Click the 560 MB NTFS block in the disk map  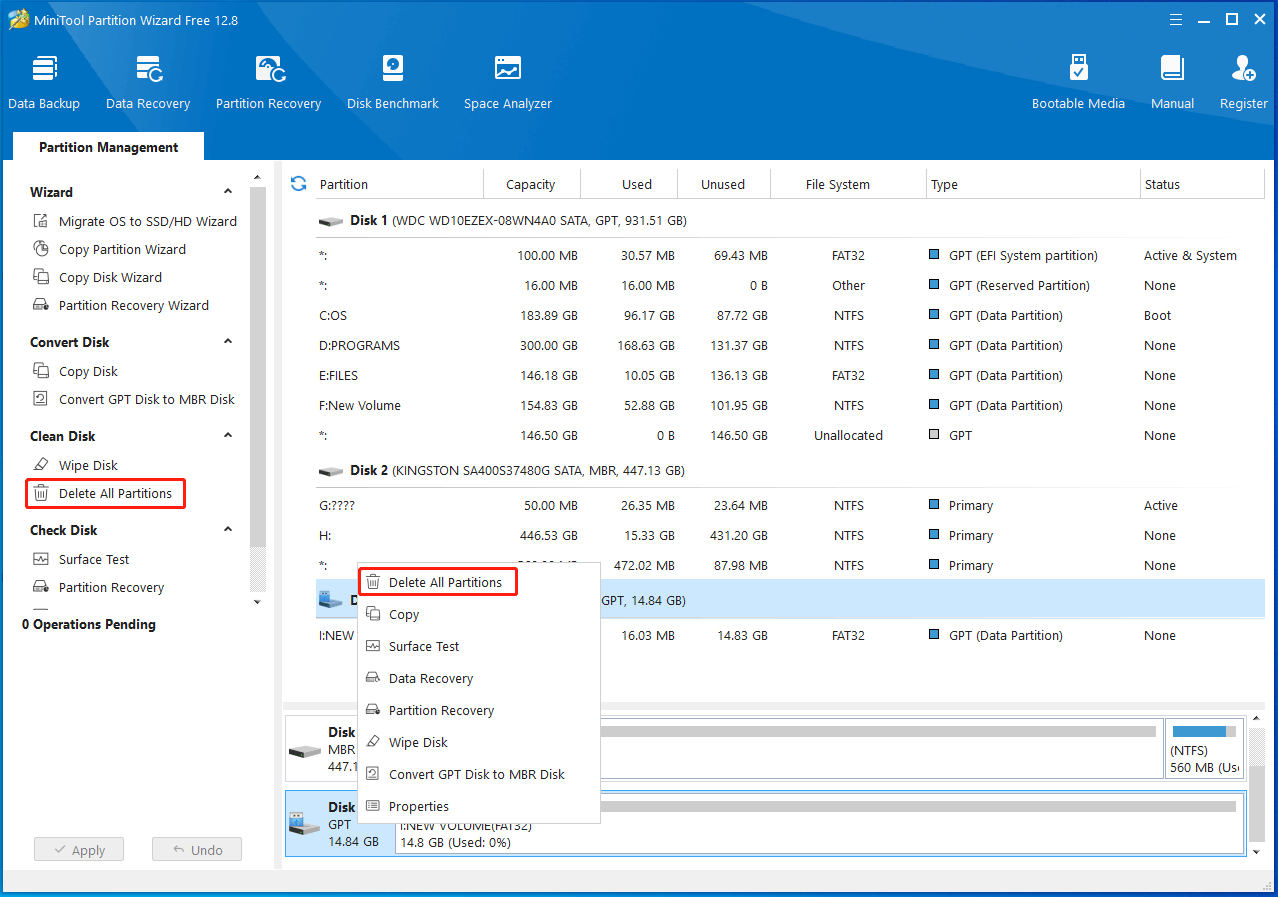(1204, 748)
